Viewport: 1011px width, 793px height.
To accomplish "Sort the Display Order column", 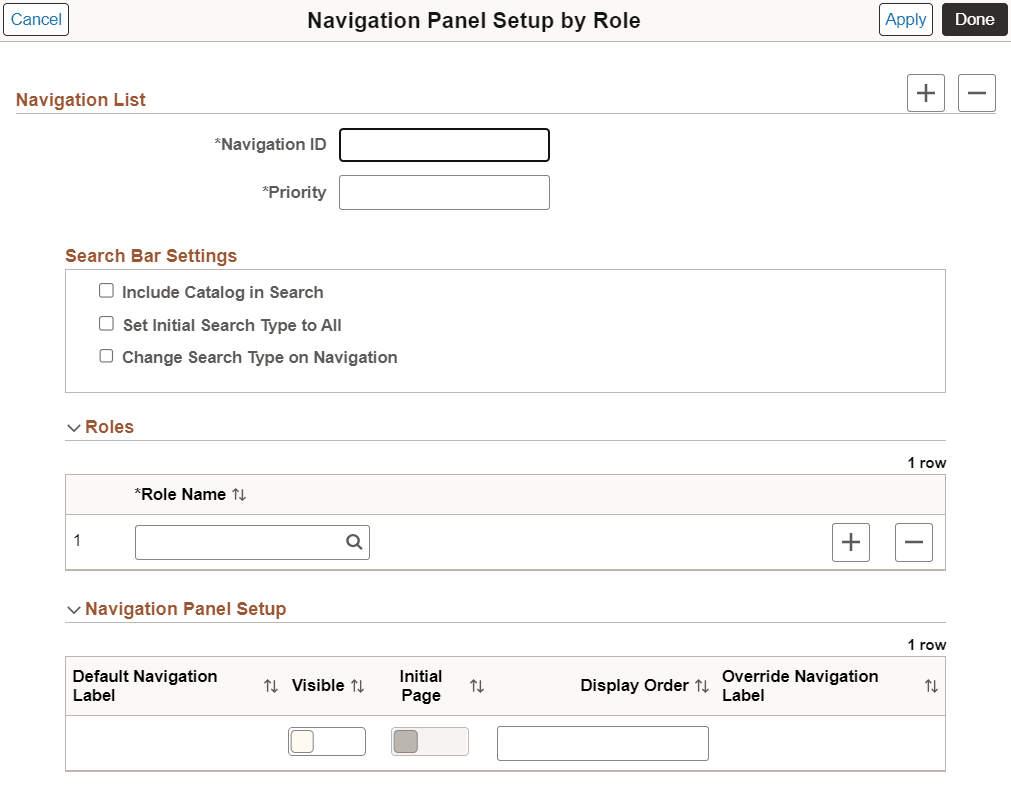I will 703,686.
